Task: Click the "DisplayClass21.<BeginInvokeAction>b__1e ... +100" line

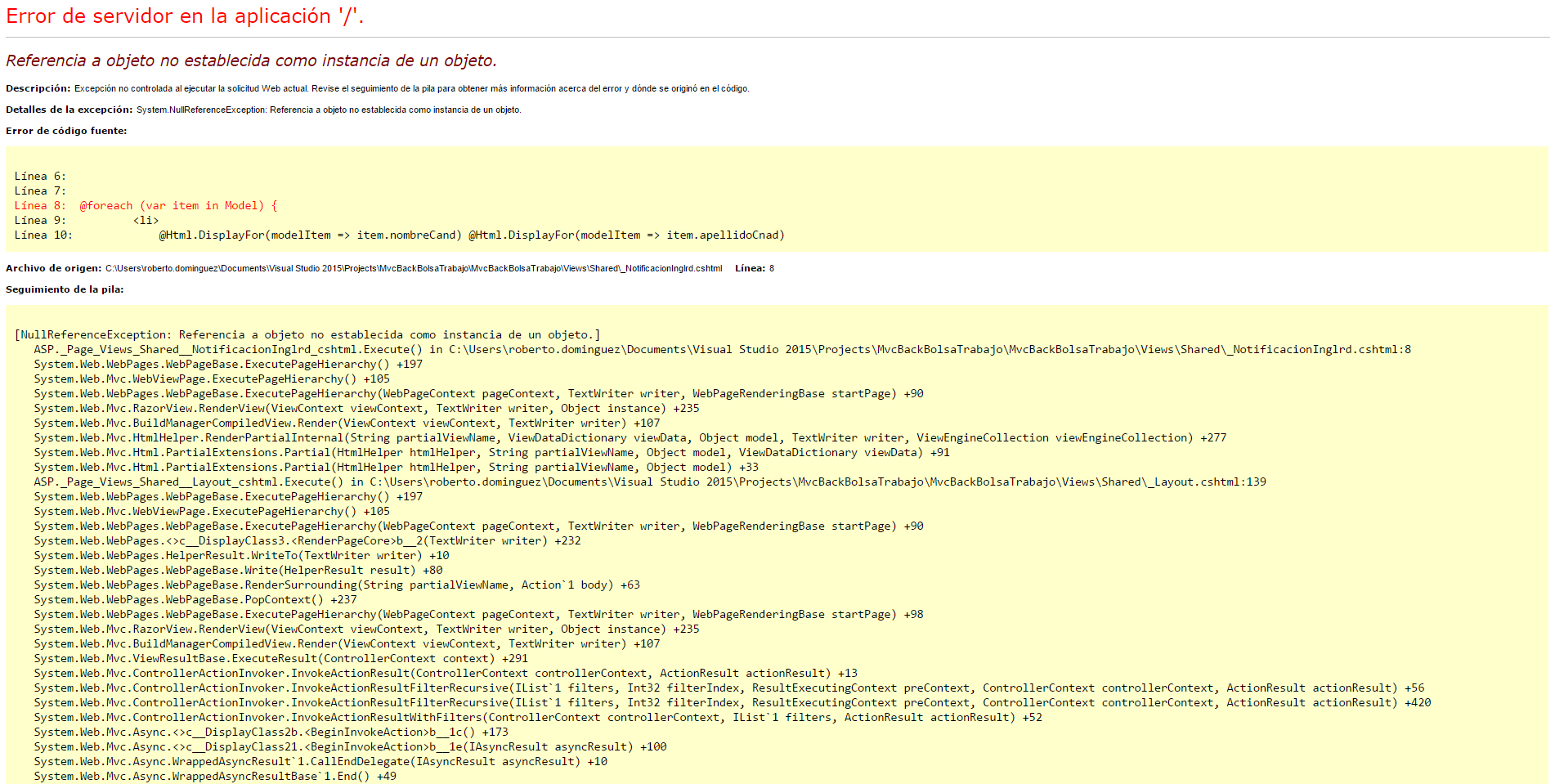Action: point(350,747)
